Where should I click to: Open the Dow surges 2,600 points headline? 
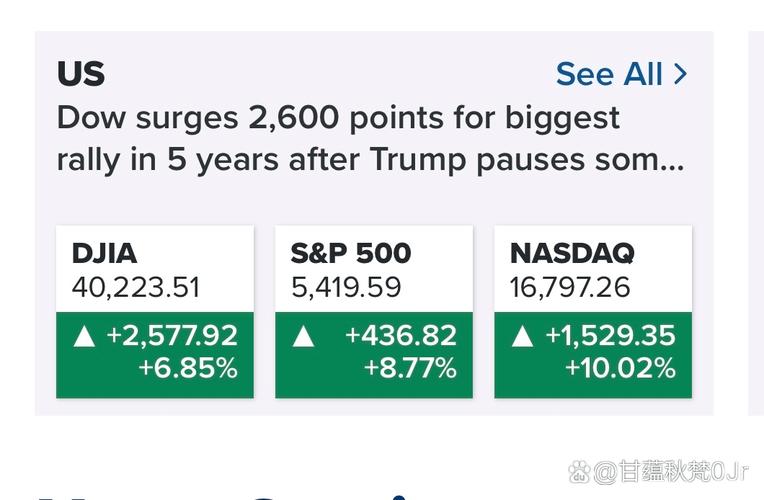point(340,118)
